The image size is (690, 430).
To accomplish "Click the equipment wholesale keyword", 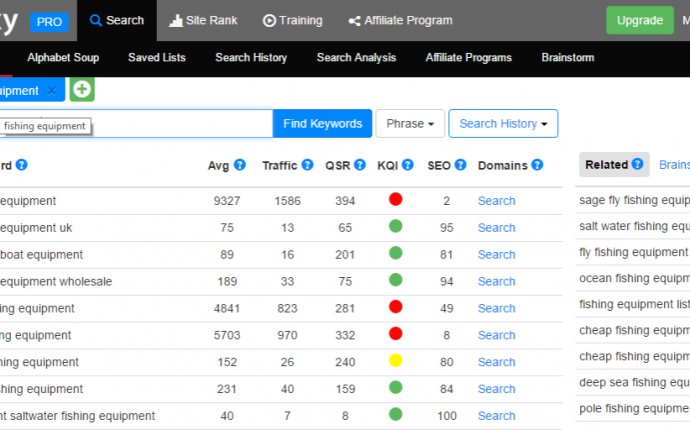I will [56, 282].
